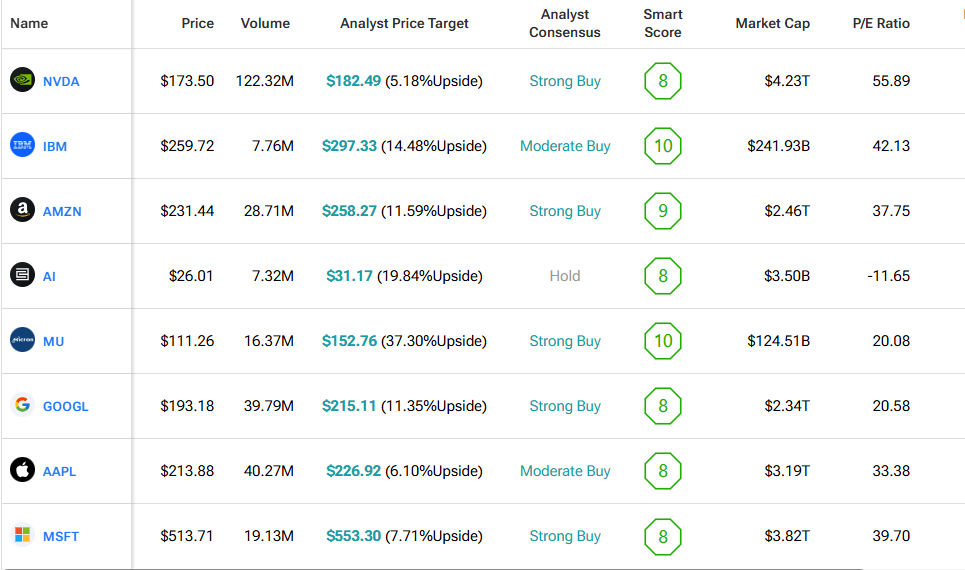Sort by the Name column header
Screen dimensions: 965x570
click(29, 23)
